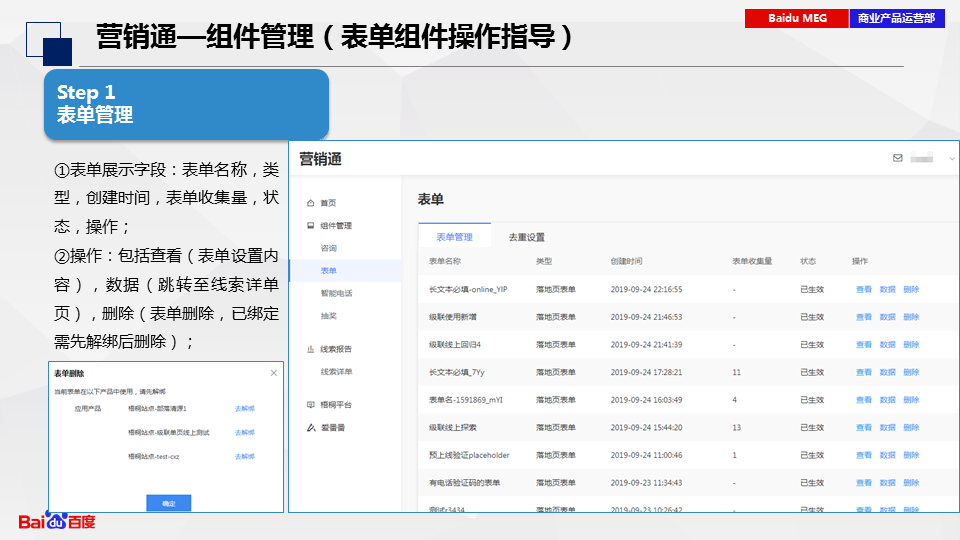Click 查看 for 级联使用新增
The width and height of the screenshot is (960, 540).
864,317
